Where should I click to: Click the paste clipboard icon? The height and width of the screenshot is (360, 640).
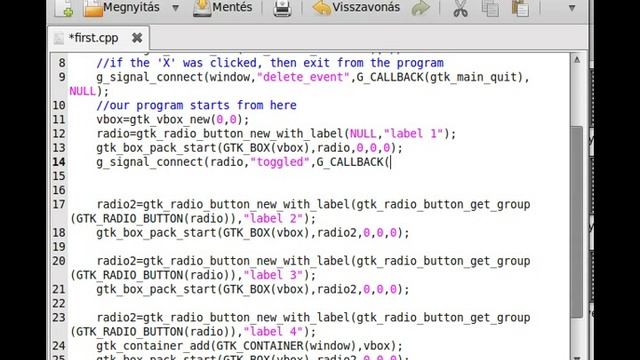pos(520,8)
